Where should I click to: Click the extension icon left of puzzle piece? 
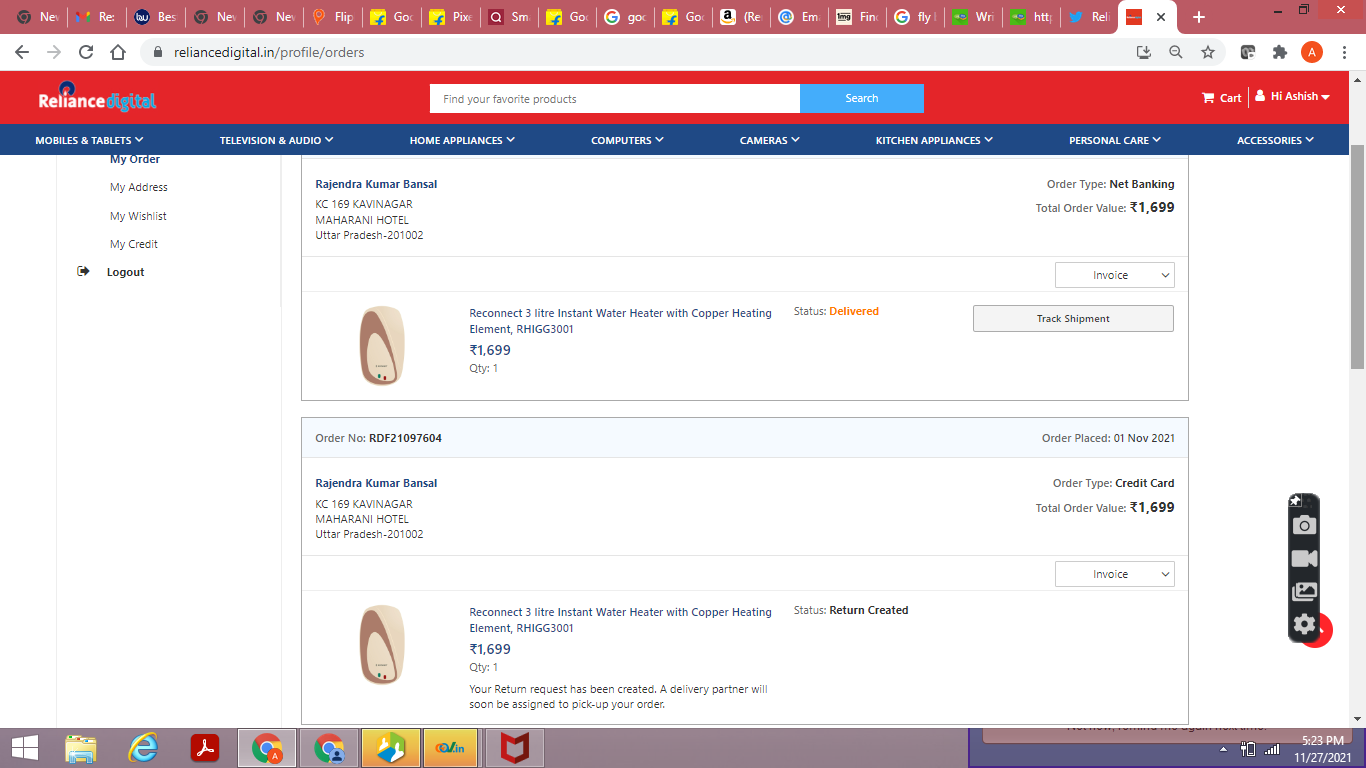(1248, 52)
